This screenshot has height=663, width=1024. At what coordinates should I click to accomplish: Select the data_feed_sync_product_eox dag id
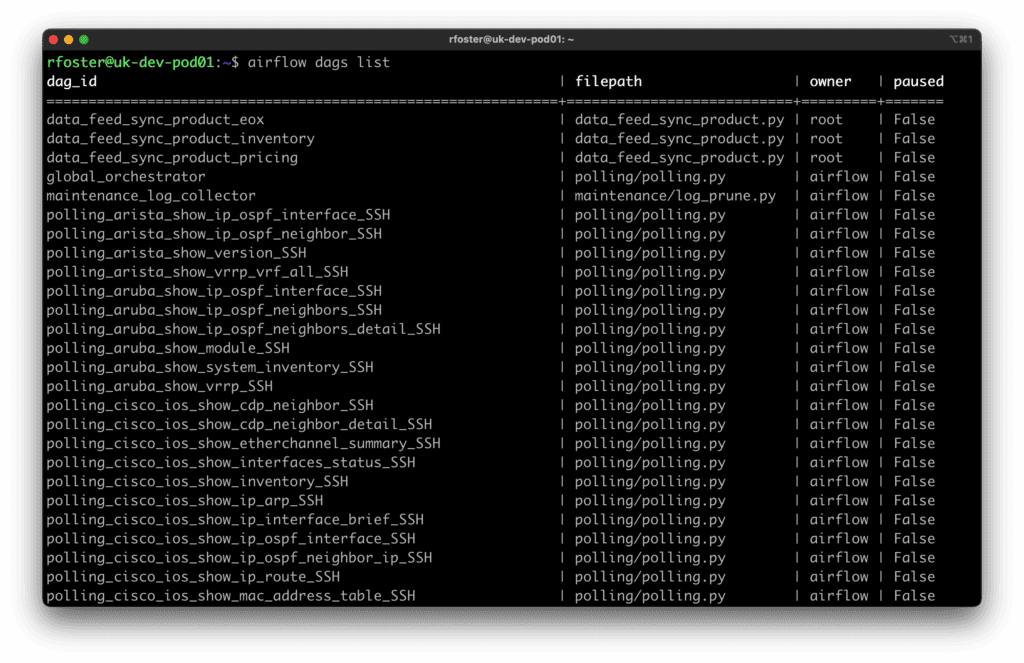(155, 120)
